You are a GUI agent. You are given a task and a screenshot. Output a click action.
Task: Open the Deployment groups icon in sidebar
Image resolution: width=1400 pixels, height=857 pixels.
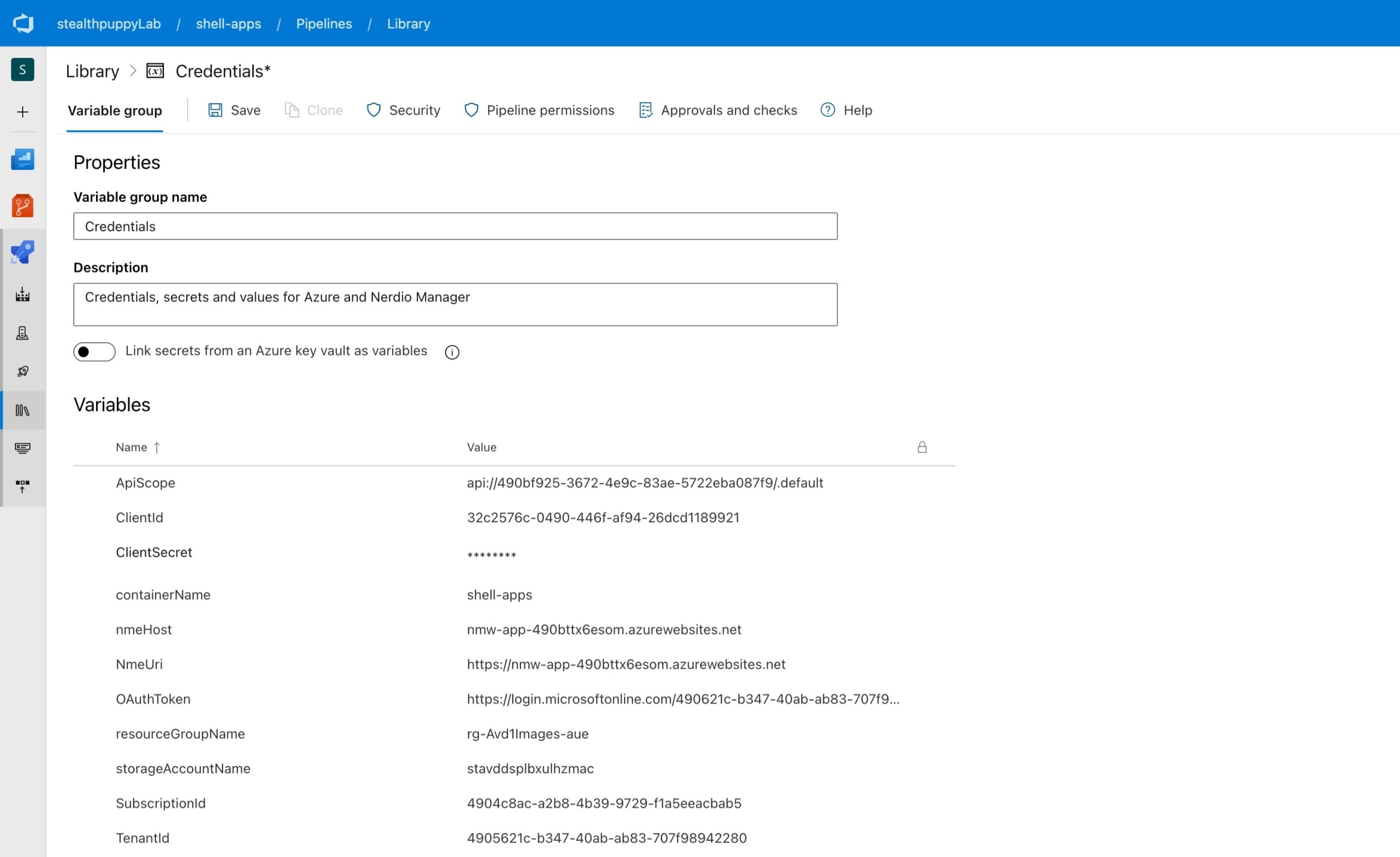23,487
